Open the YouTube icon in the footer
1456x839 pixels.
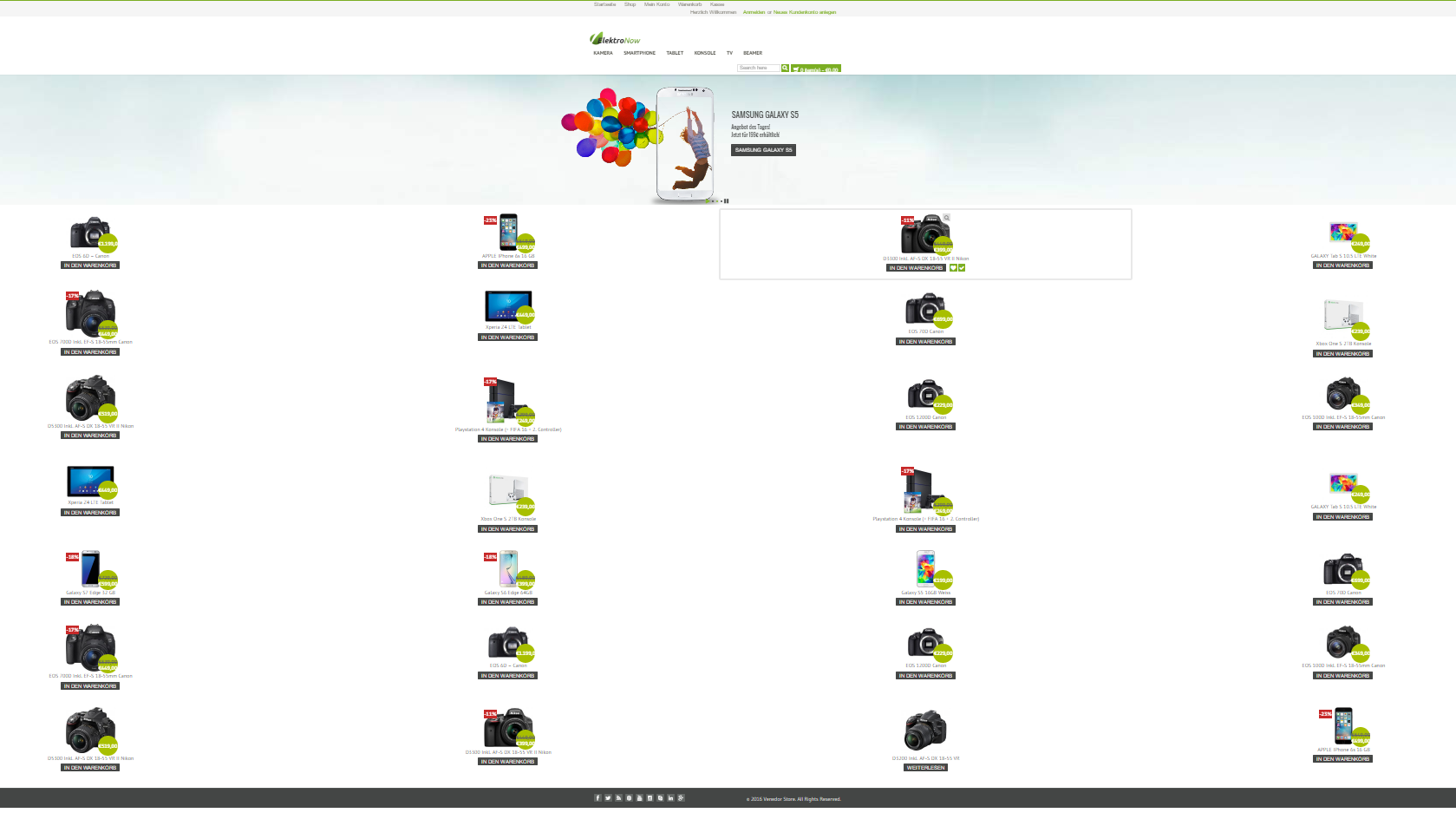pos(639,798)
